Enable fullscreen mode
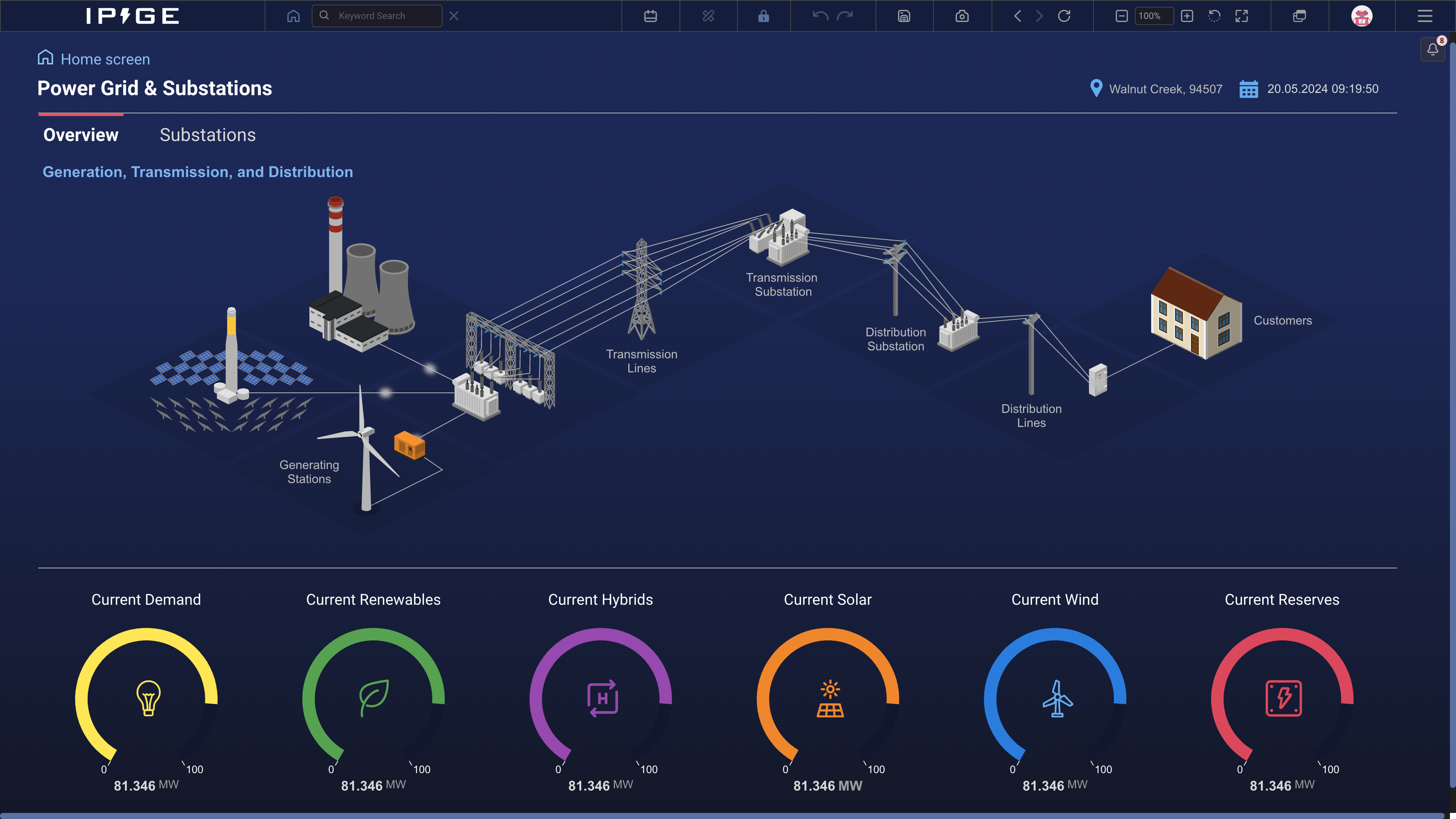 [x=1242, y=16]
